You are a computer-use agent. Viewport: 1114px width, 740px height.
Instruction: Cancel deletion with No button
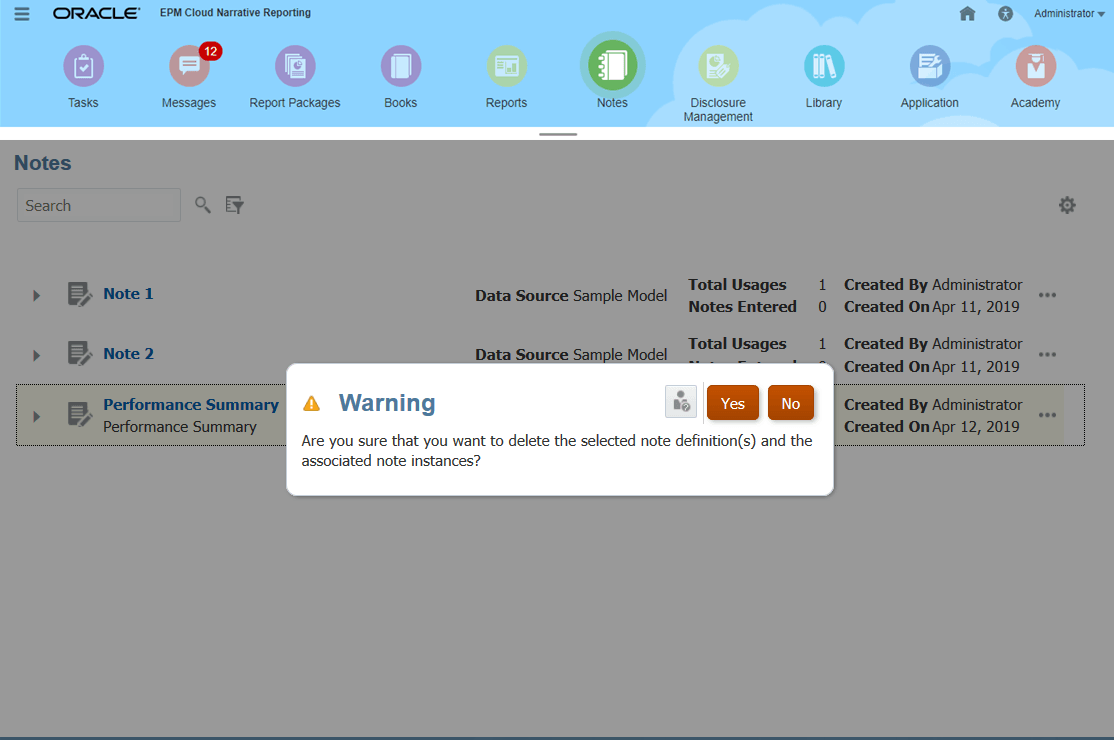click(x=791, y=403)
